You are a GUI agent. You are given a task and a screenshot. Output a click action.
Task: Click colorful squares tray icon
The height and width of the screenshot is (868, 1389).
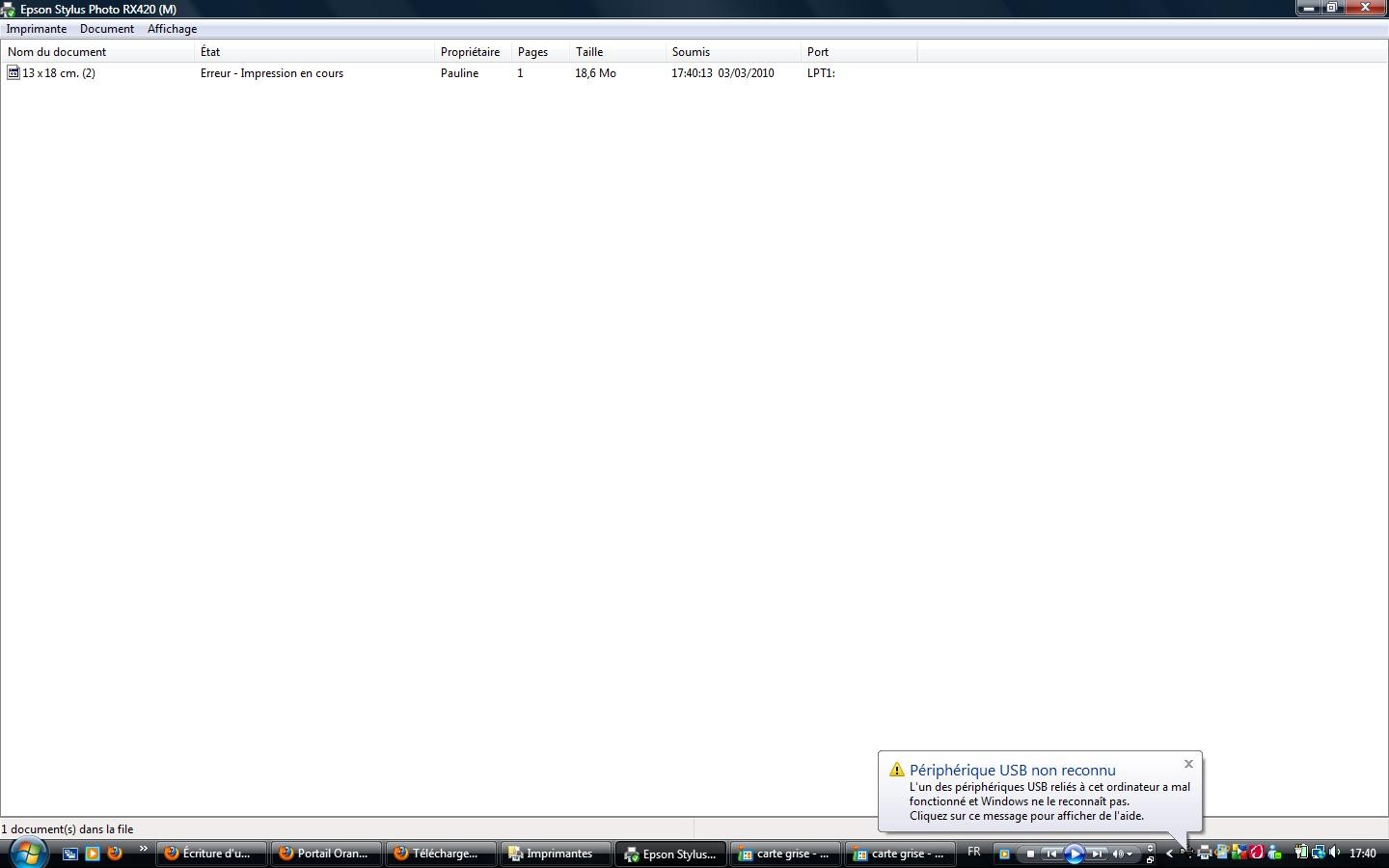point(1239,853)
